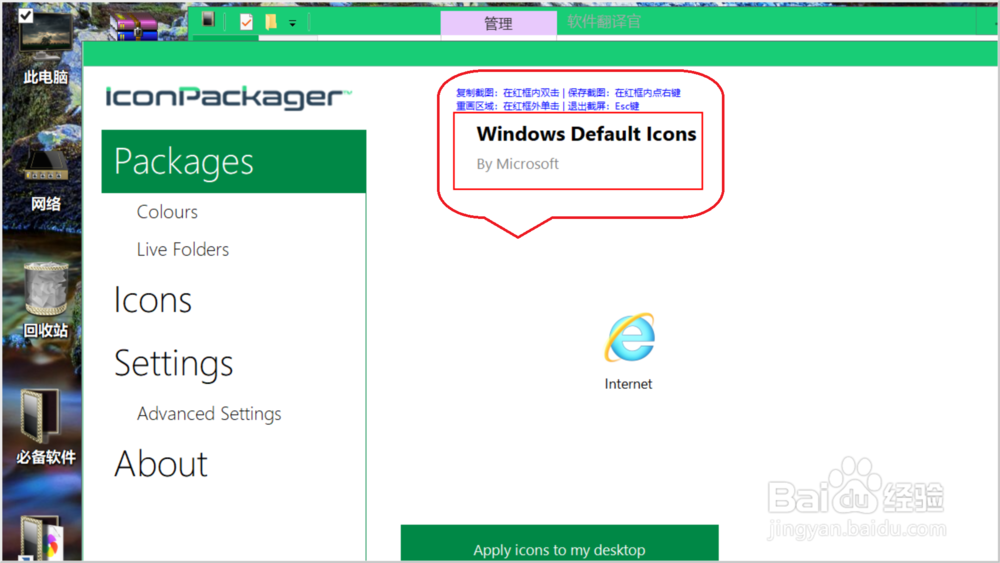Image resolution: width=1000 pixels, height=563 pixels.
Task: Switch to the 管理 tab
Action: [498, 24]
